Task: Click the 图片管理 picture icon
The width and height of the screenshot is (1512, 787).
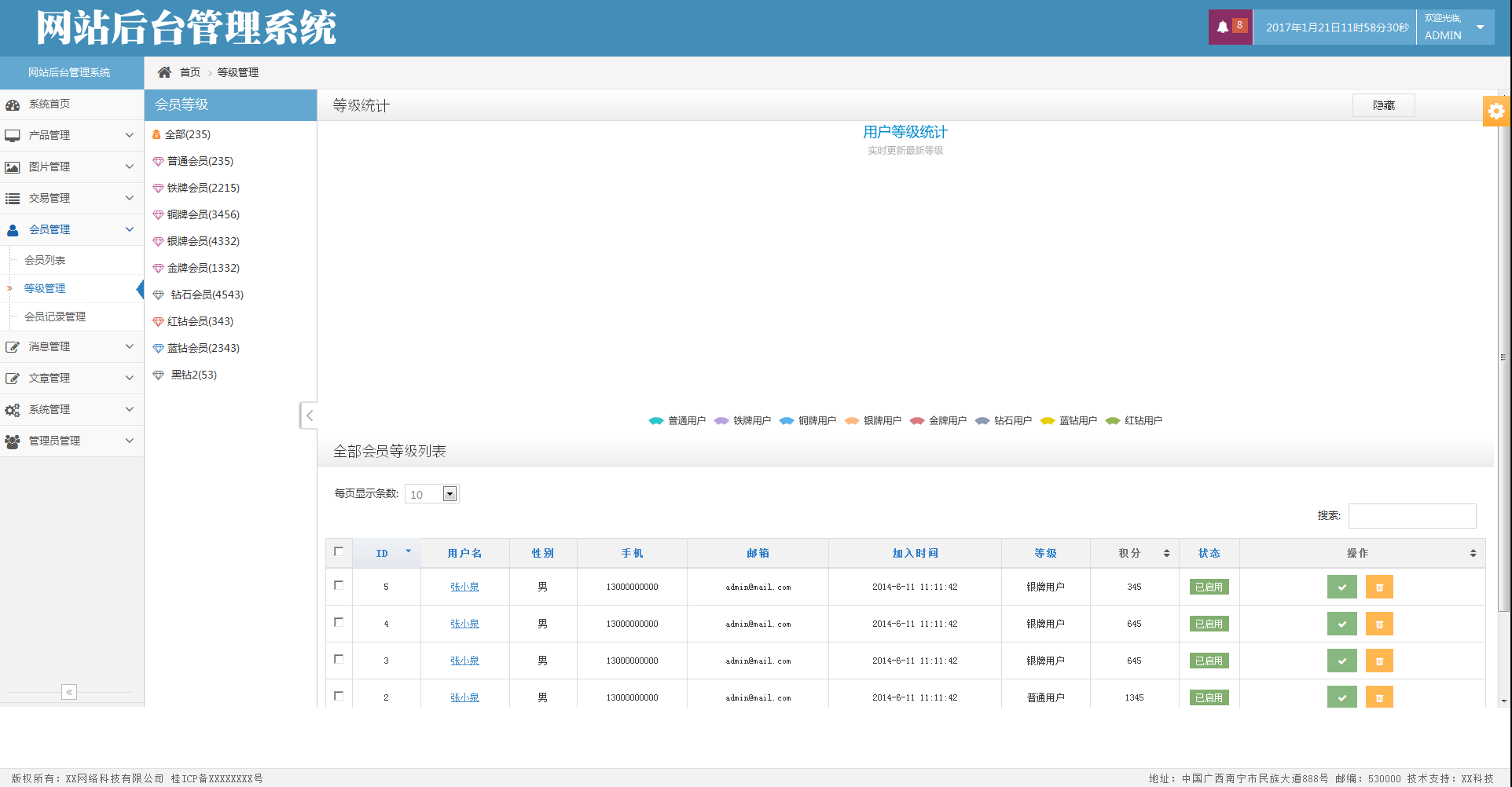Action: [13, 167]
